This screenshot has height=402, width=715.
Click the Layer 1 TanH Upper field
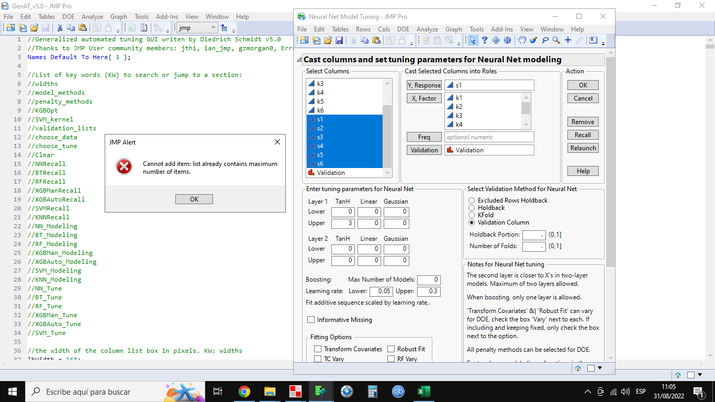[x=343, y=223]
